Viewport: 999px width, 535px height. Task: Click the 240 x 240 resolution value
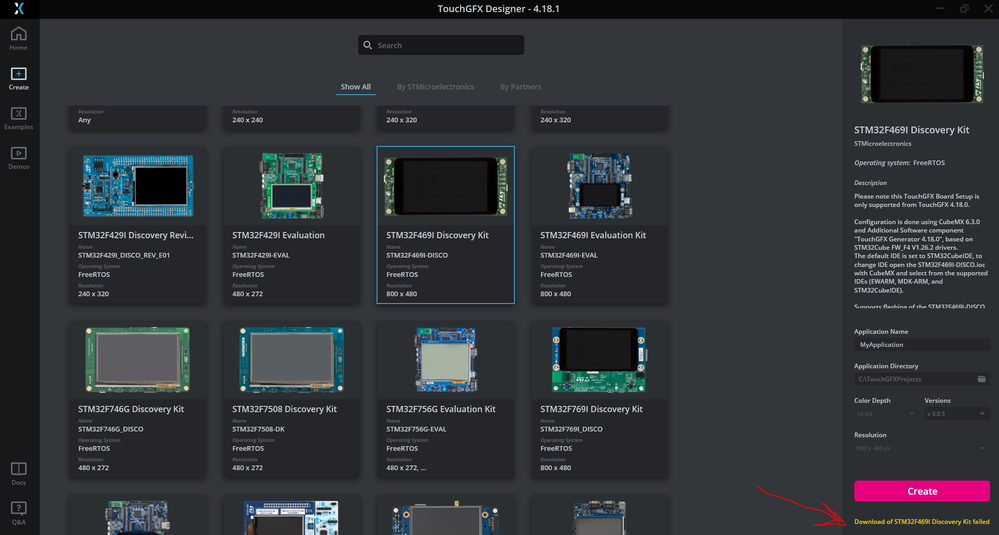pyautogui.click(x=247, y=120)
